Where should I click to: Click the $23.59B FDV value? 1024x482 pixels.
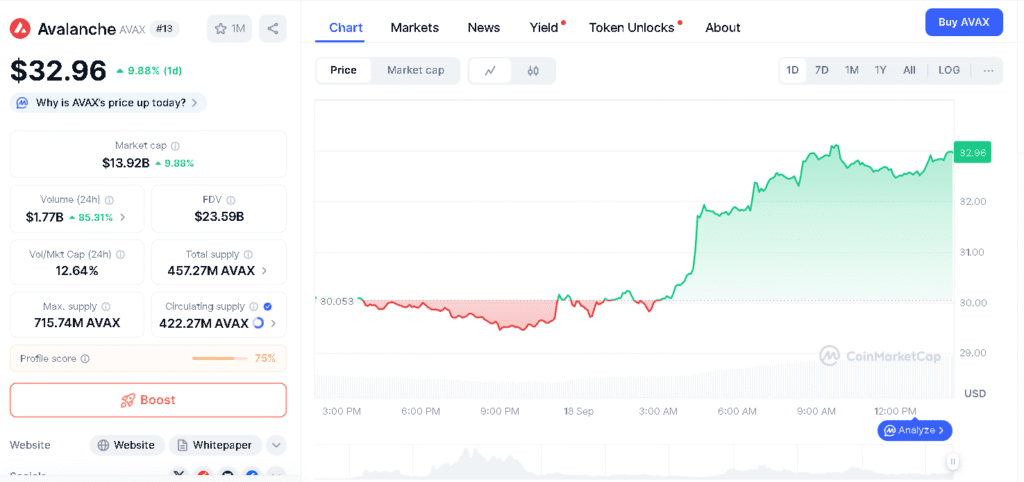click(219, 217)
